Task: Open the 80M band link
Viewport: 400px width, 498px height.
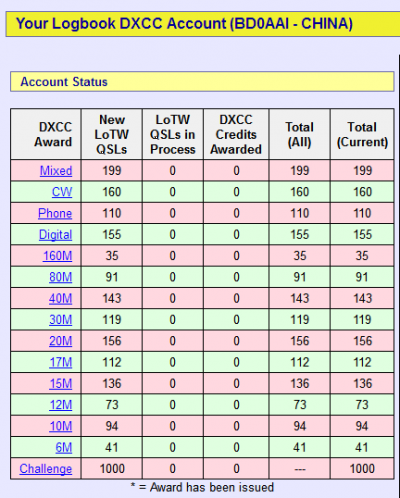Action: click(x=60, y=277)
